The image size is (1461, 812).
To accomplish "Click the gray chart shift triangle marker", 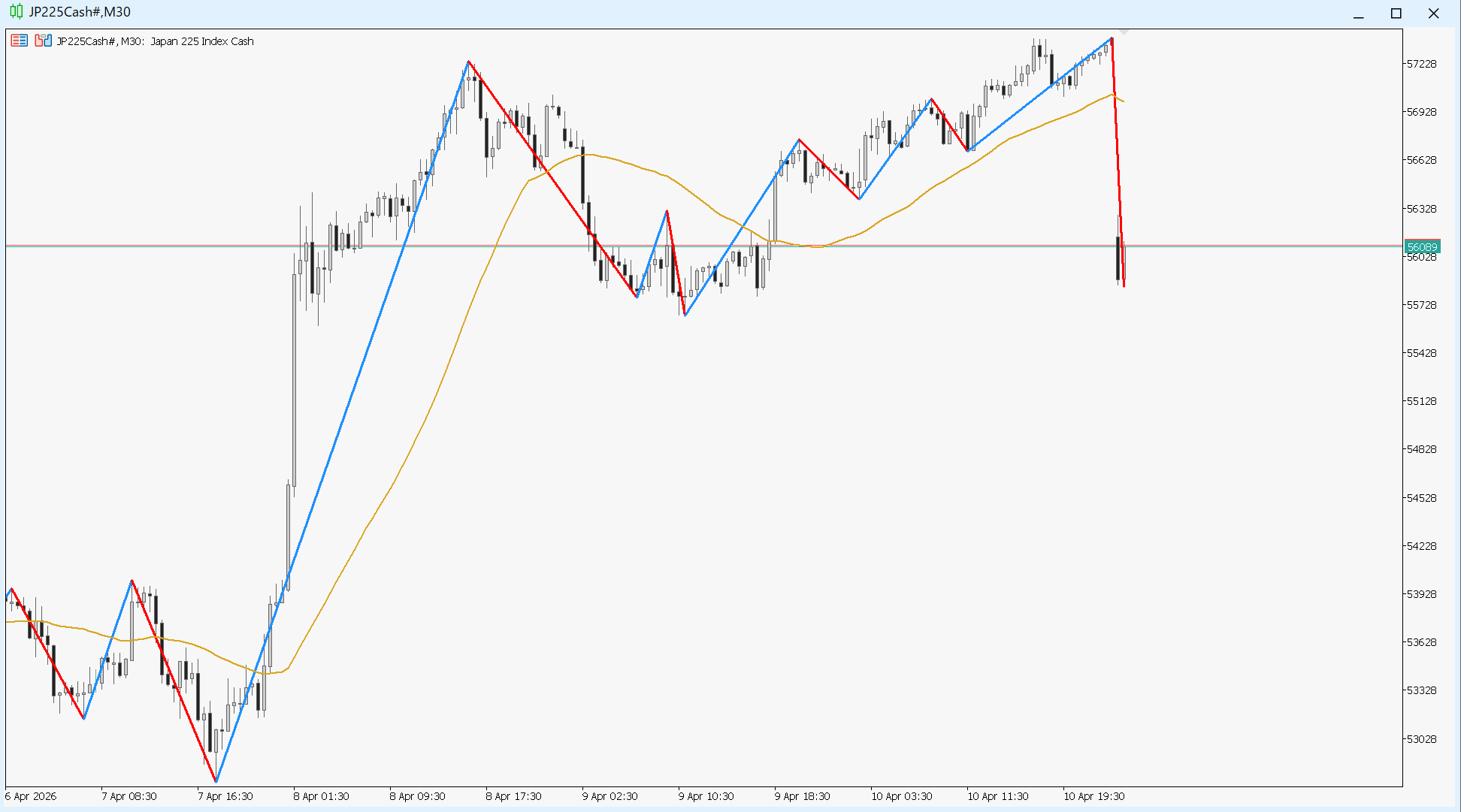I will pyautogui.click(x=1124, y=32).
